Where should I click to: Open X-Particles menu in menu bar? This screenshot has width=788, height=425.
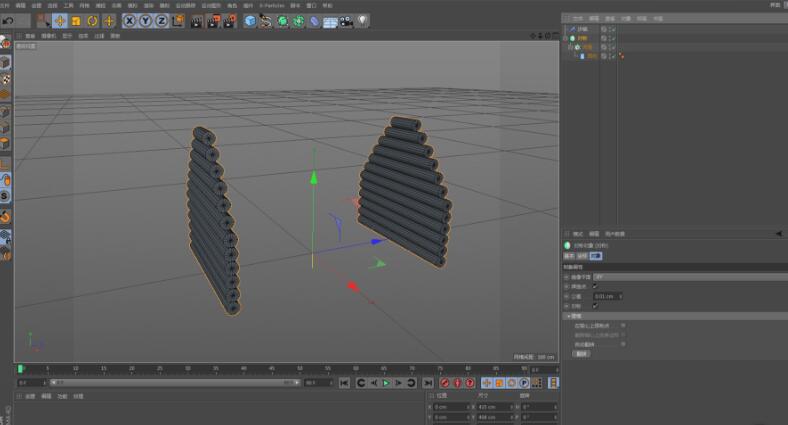[x=271, y=5]
